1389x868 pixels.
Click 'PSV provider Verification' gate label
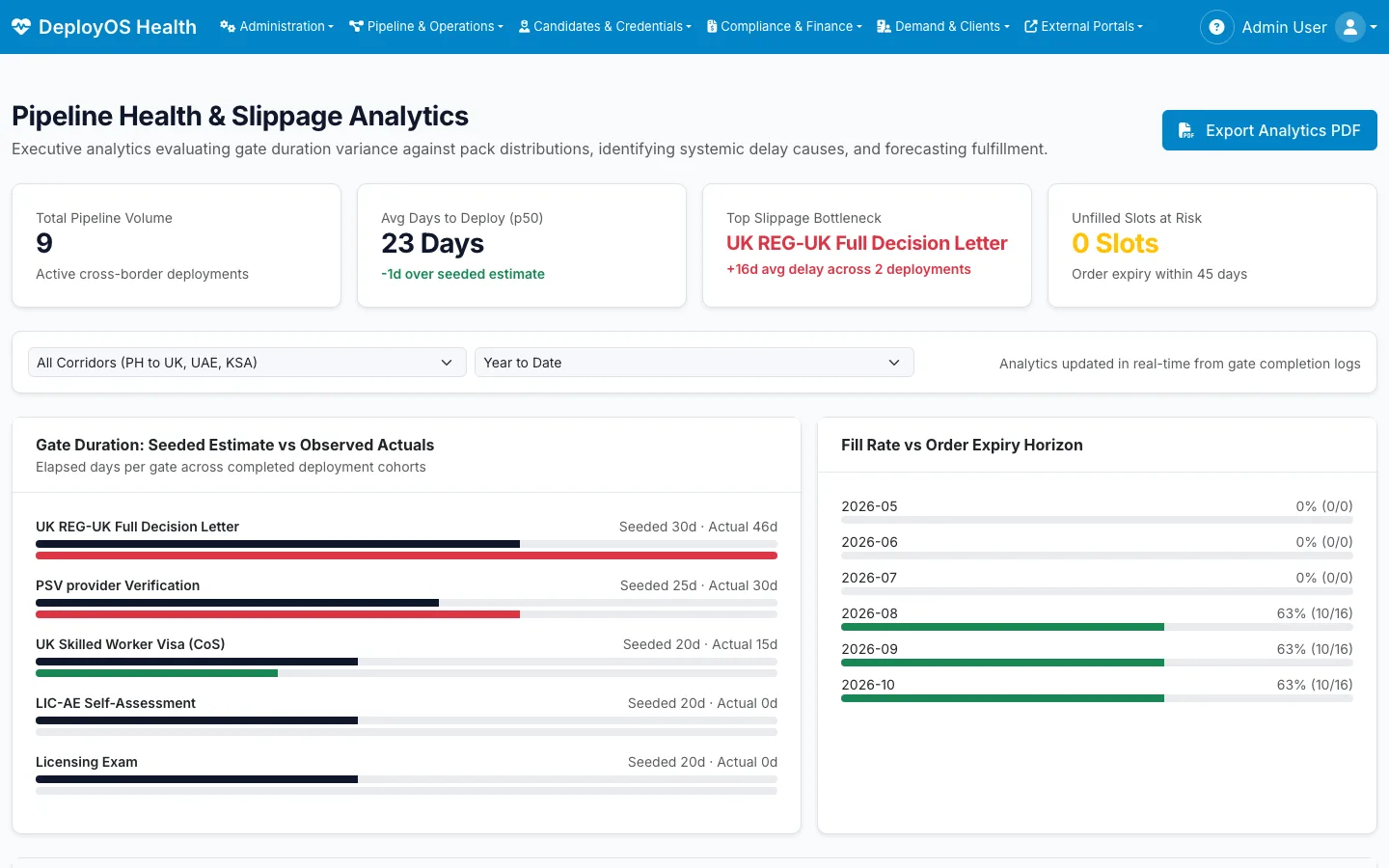[118, 585]
